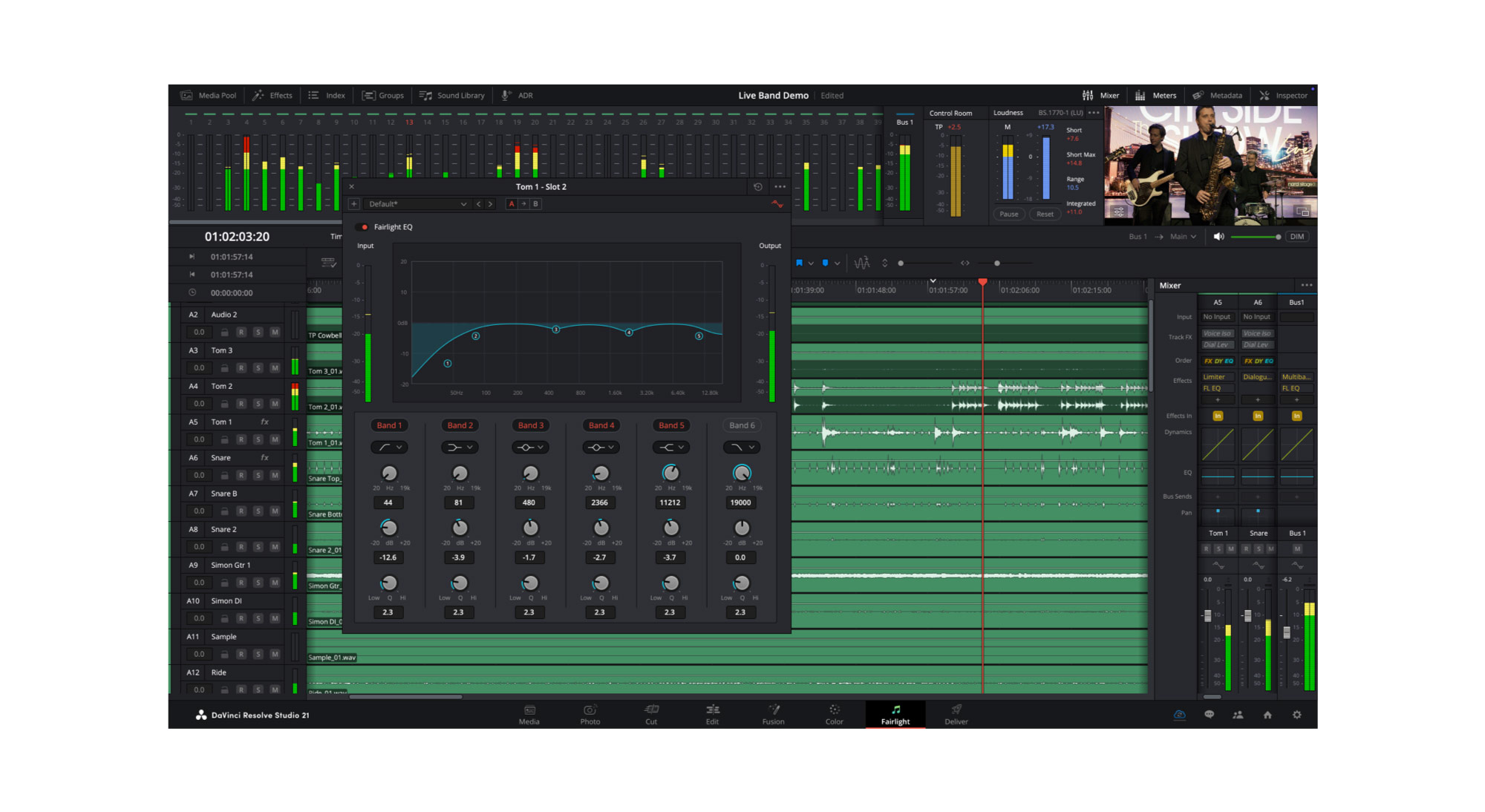Open the Default* EQ preset dropdown
The height and width of the screenshot is (812, 1485).
click(416, 203)
